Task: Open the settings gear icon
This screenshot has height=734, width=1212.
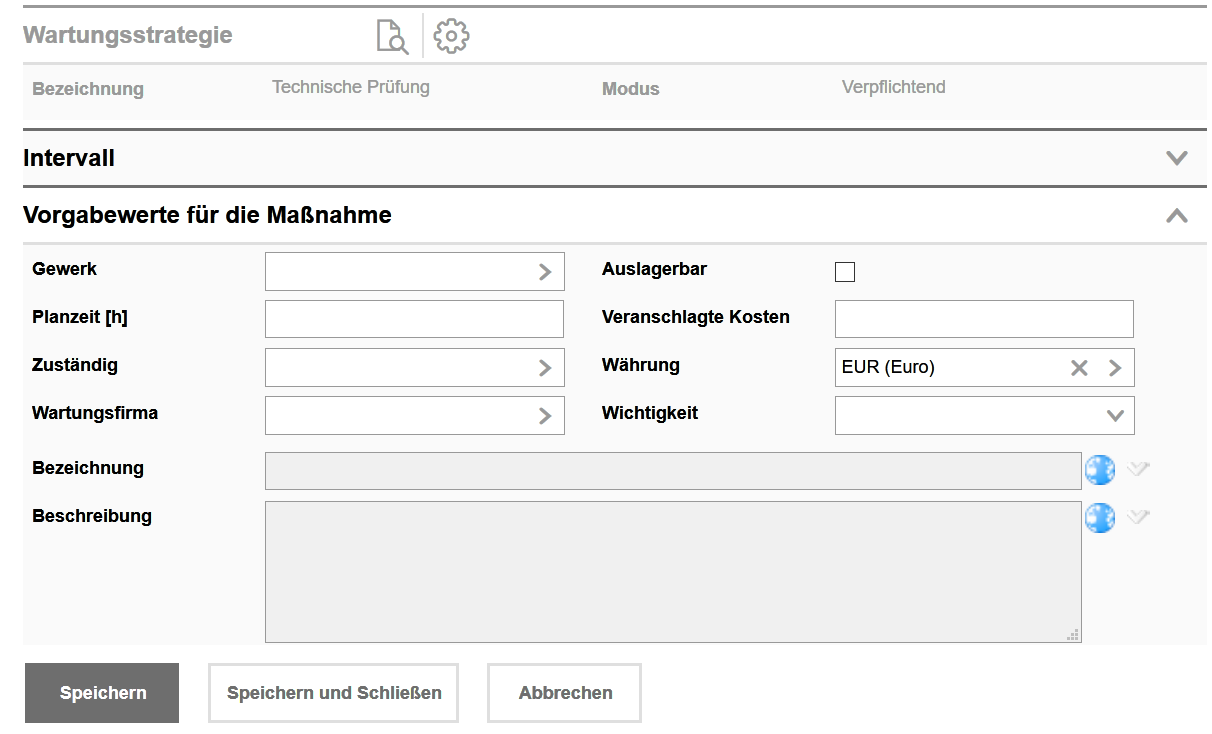Action: pyautogui.click(x=450, y=36)
